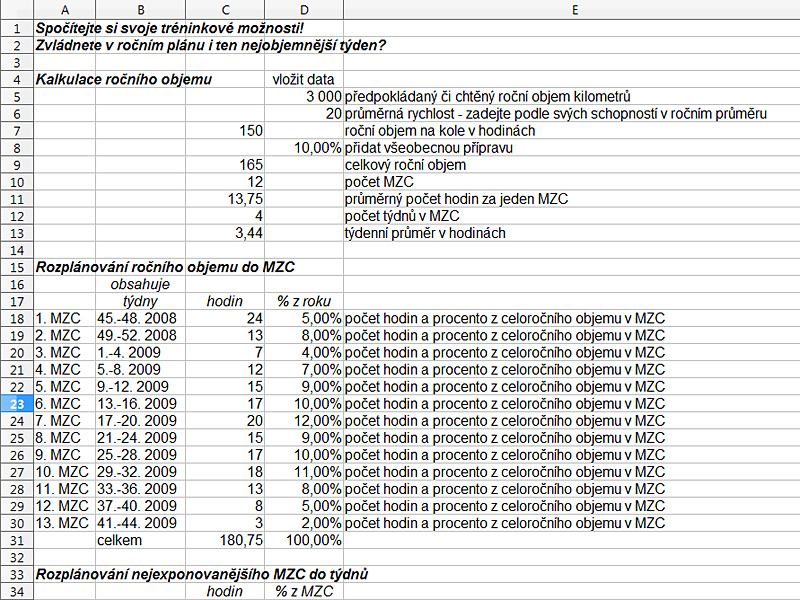This screenshot has width=800, height=600.
Task: Click the total hours cell 180,75
Action: (225, 539)
